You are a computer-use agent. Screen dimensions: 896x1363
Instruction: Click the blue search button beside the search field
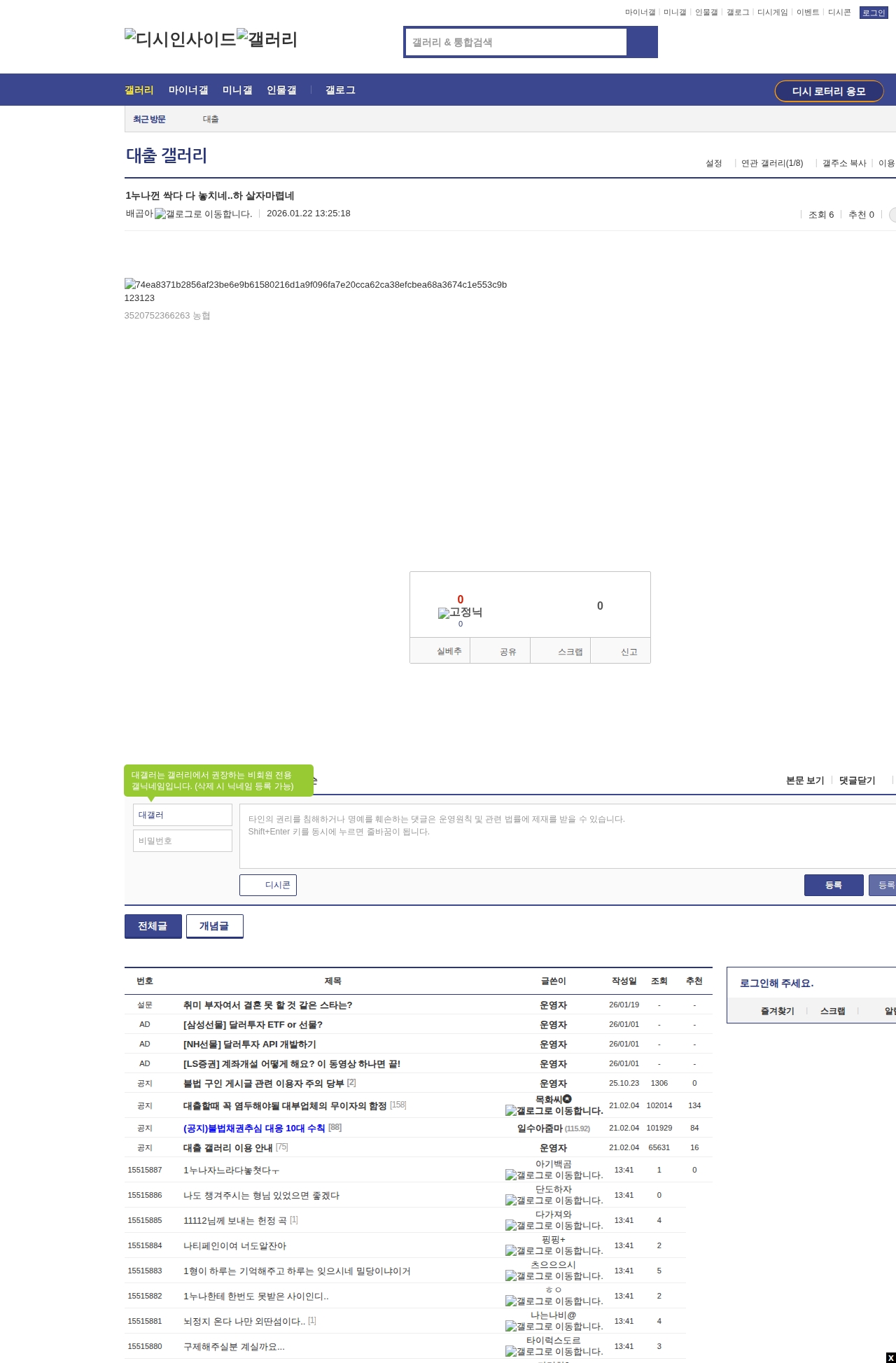642,42
